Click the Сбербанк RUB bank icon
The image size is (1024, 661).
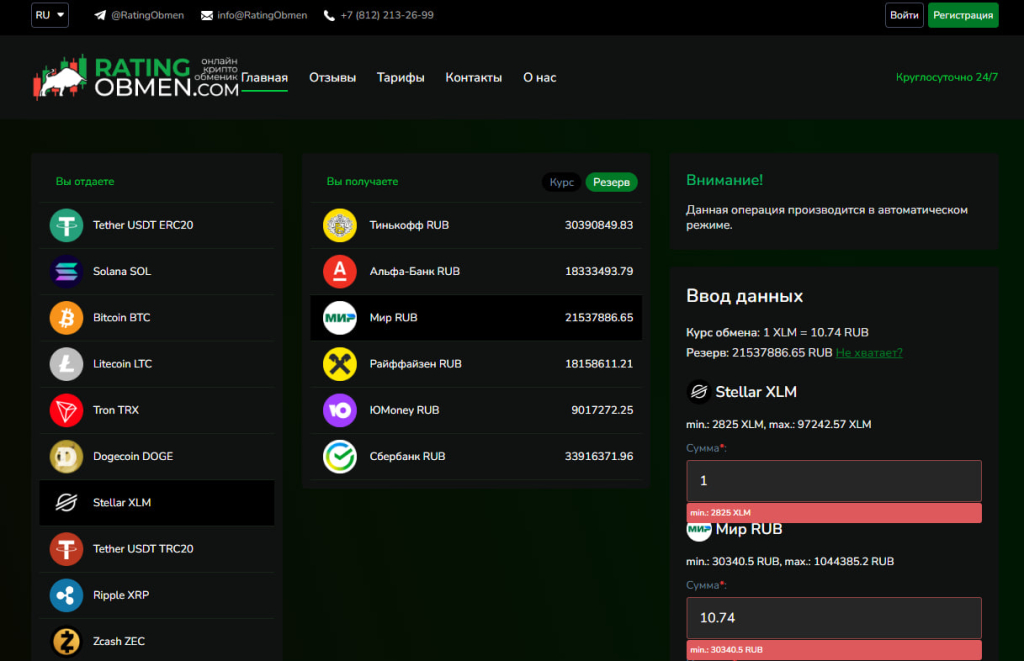[340, 457]
